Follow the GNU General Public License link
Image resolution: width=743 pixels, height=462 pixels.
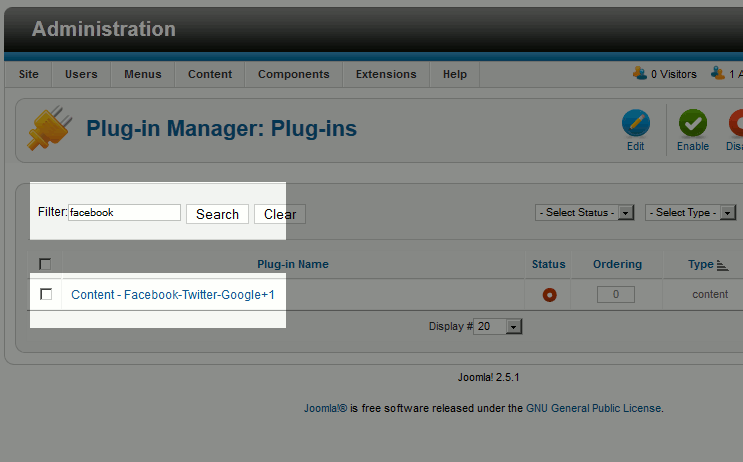click(593, 408)
